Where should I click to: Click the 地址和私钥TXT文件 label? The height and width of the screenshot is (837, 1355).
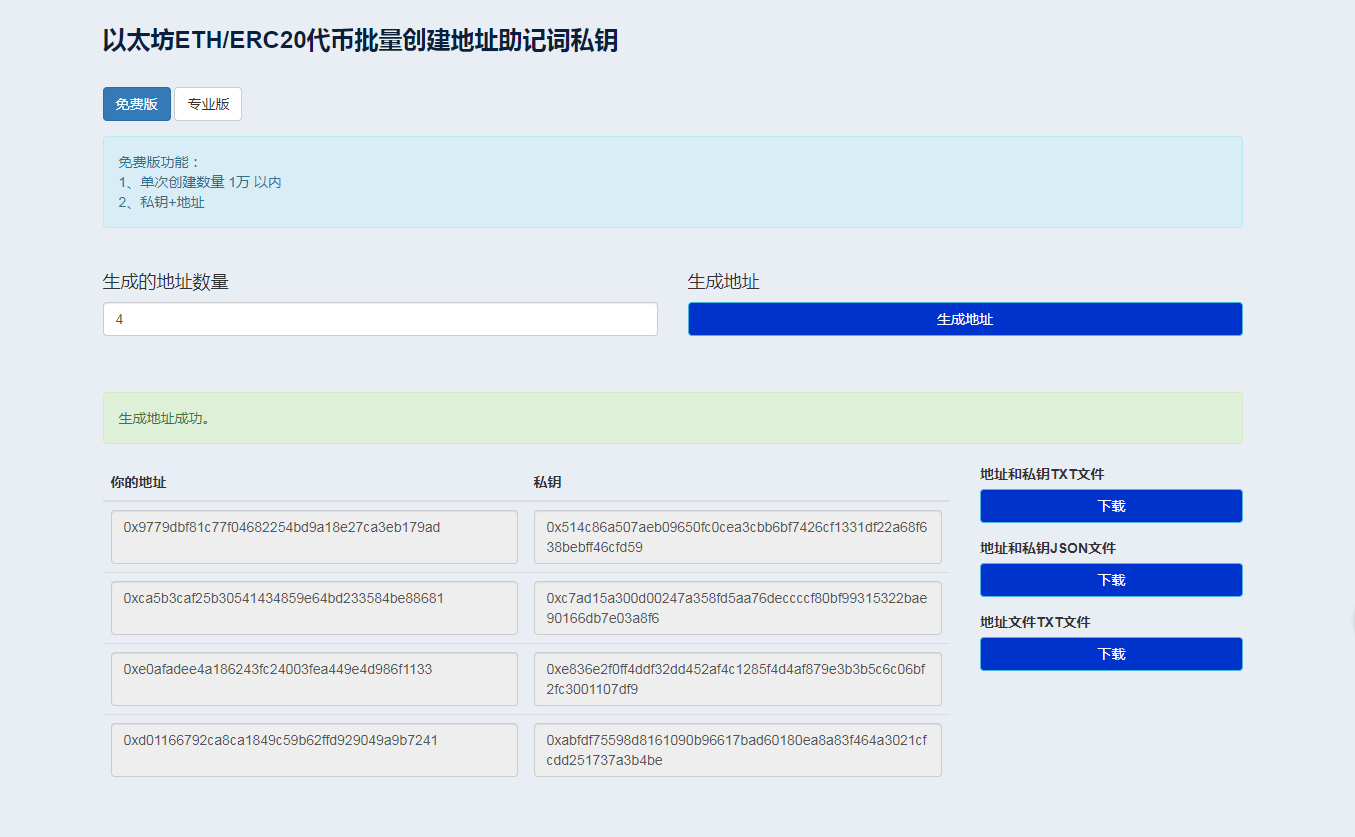pyautogui.click(x=1042, y=474)
